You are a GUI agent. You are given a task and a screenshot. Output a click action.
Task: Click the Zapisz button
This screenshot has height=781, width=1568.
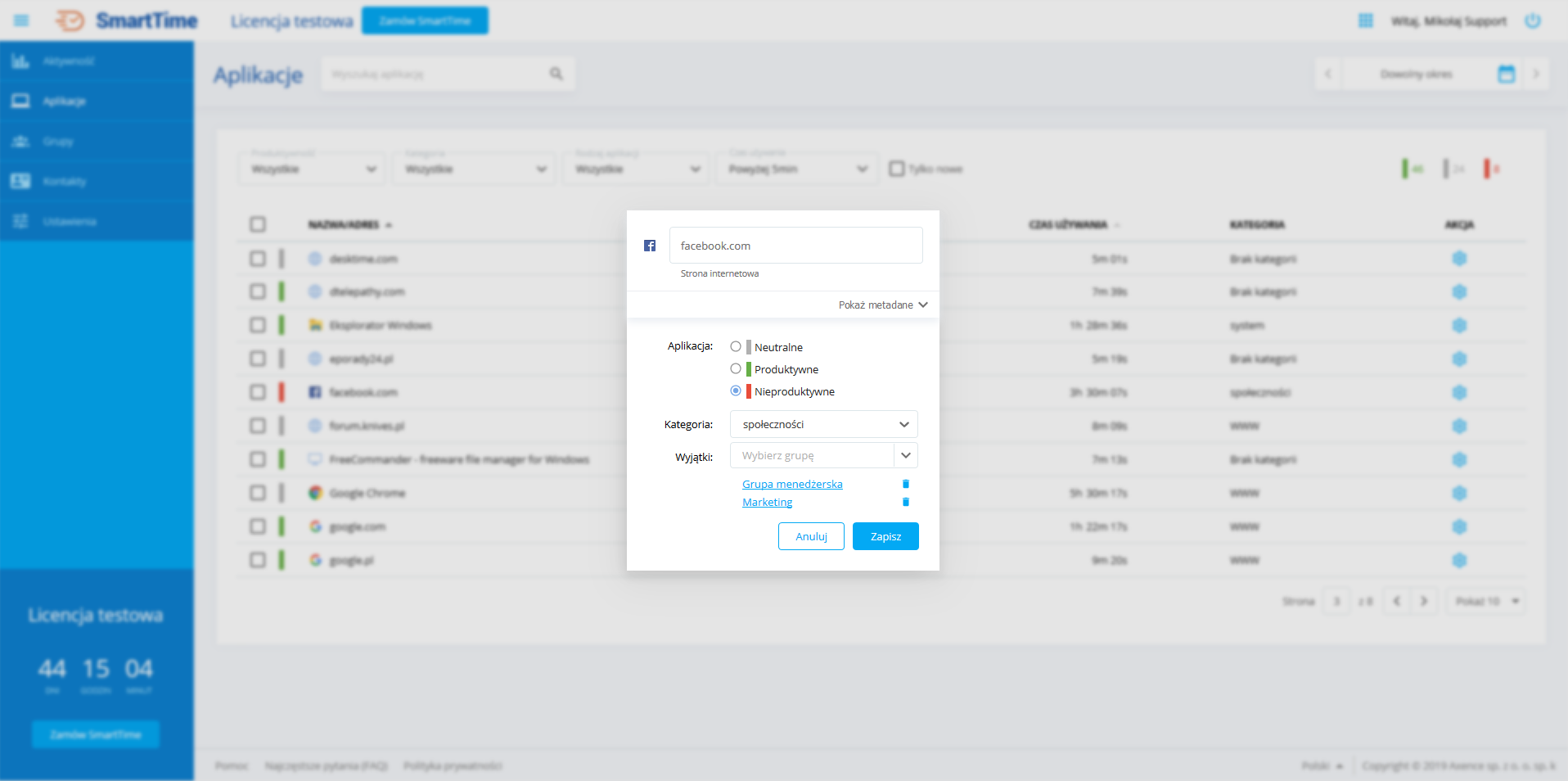pyautogui.click(x=885, y=536)
